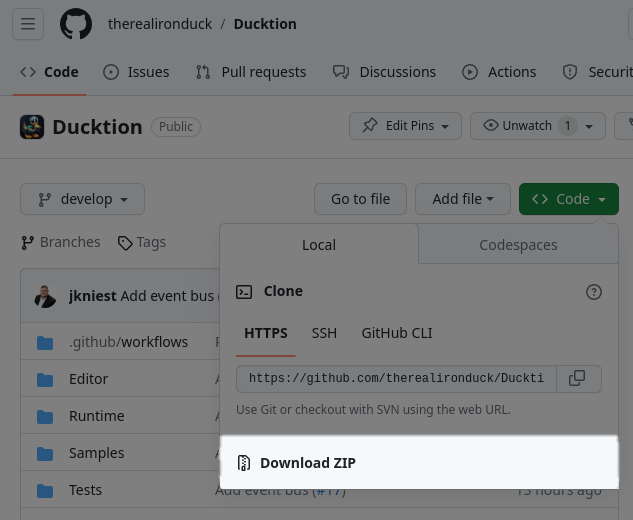Open the Add event bus commit message

(x=170, y=296)
